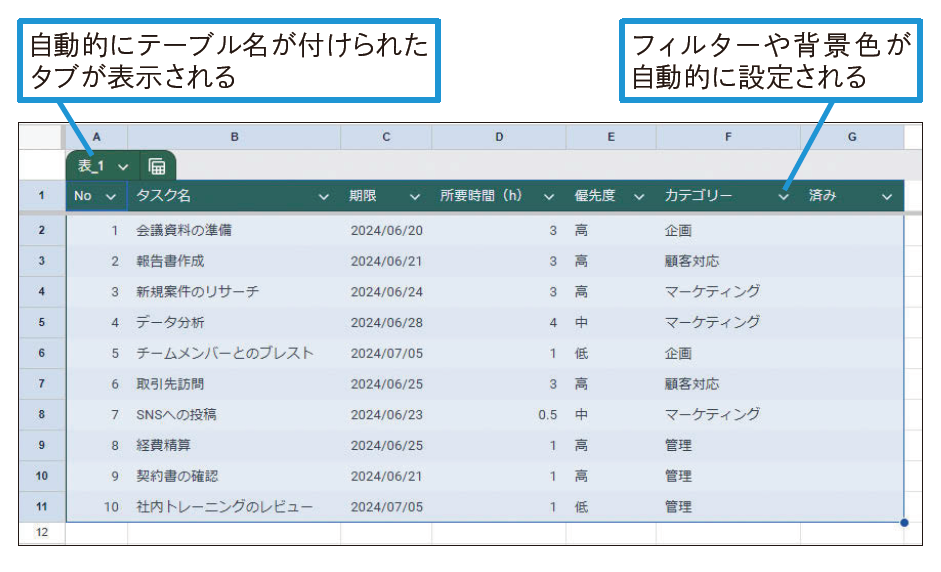The width and height of the screenshot is (941, 572).
Task: Open the 優先度 column filter dropdown
Action: (x=639, y=196)
